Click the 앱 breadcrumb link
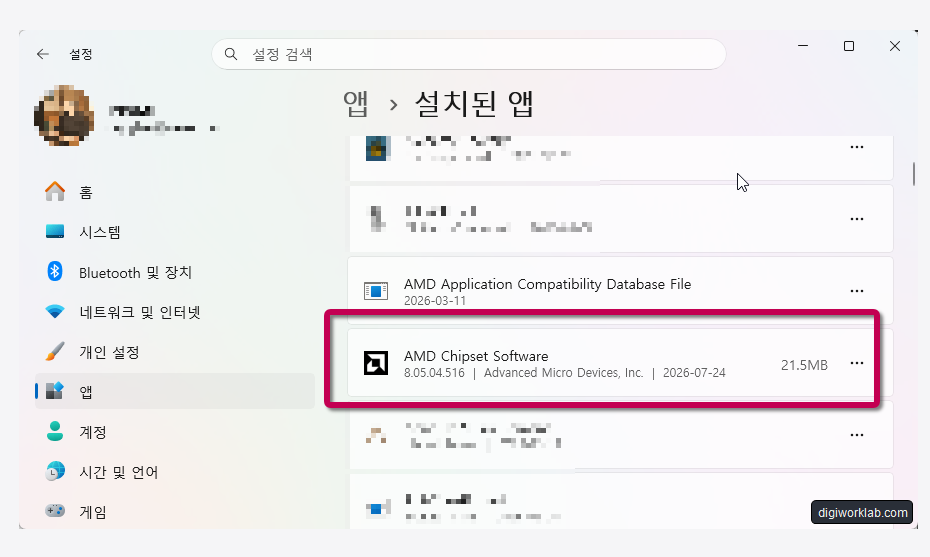 [x=356, y=104]
